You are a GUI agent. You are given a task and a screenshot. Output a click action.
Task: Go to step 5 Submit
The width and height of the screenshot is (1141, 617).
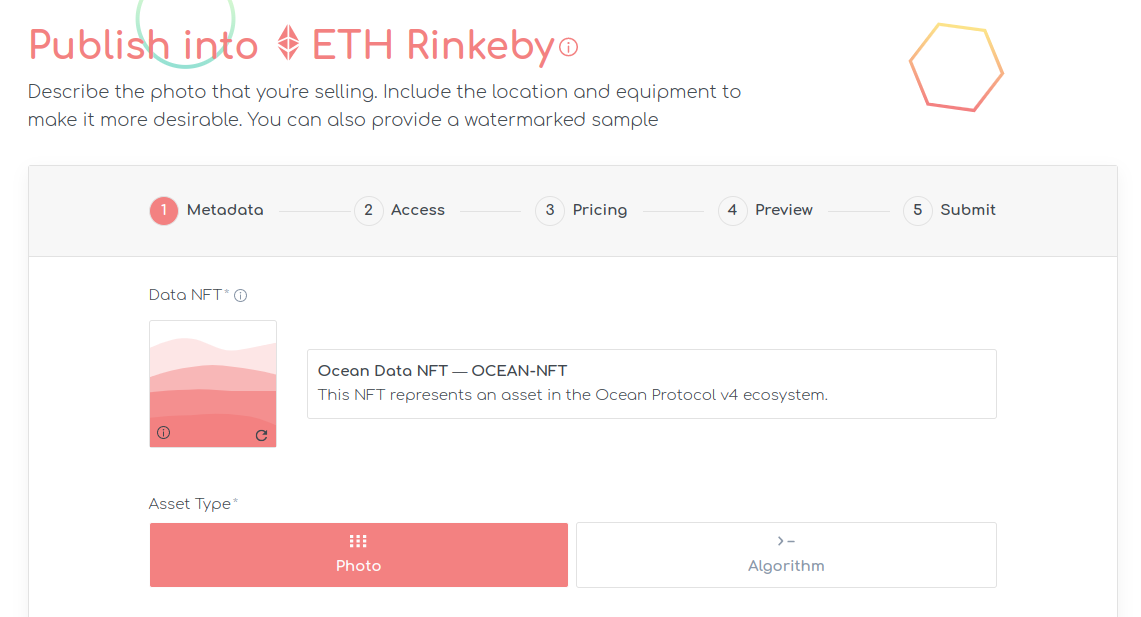coord(950,210)
